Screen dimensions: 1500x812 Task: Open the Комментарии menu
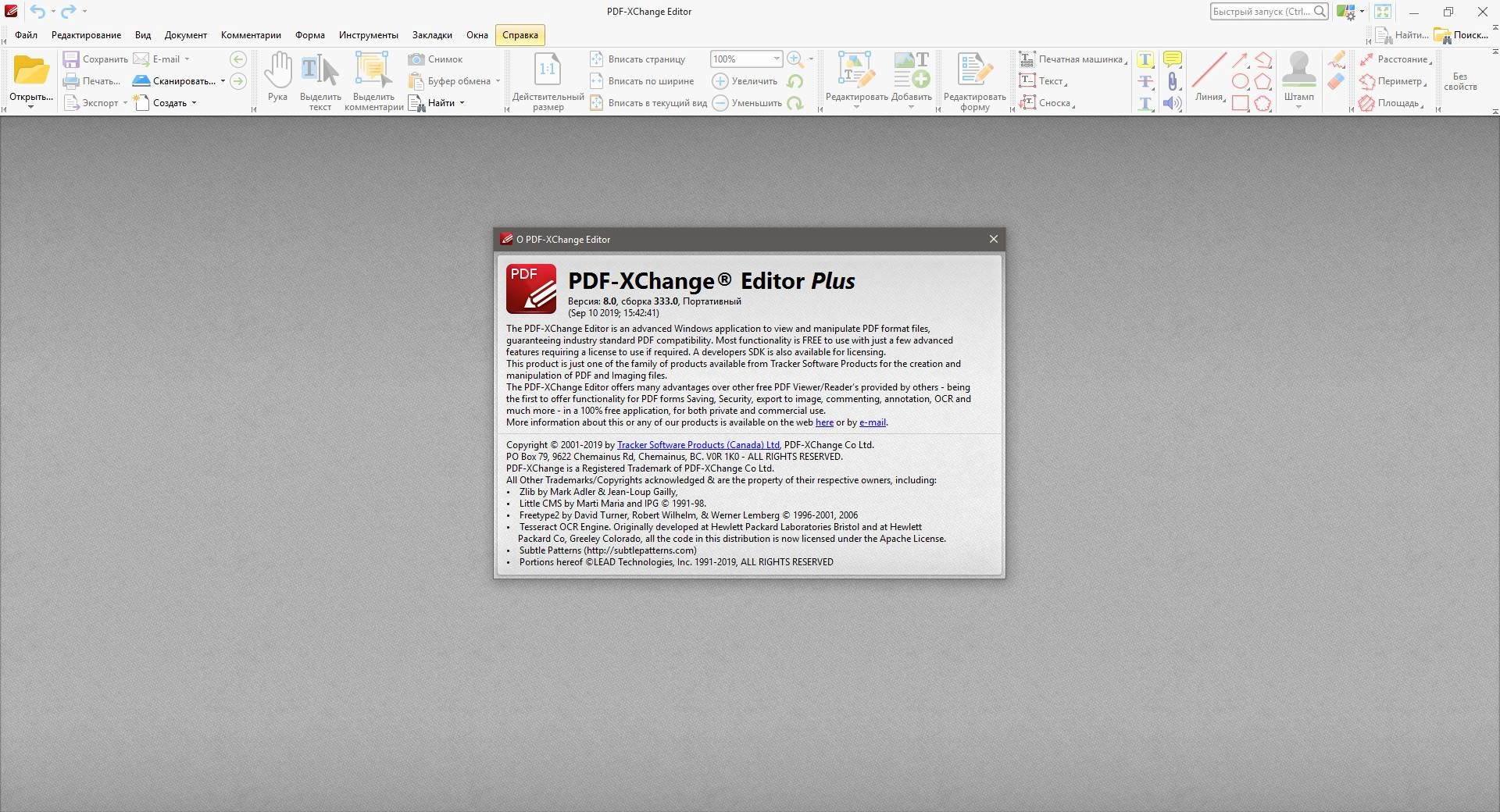tap(251, 35)
